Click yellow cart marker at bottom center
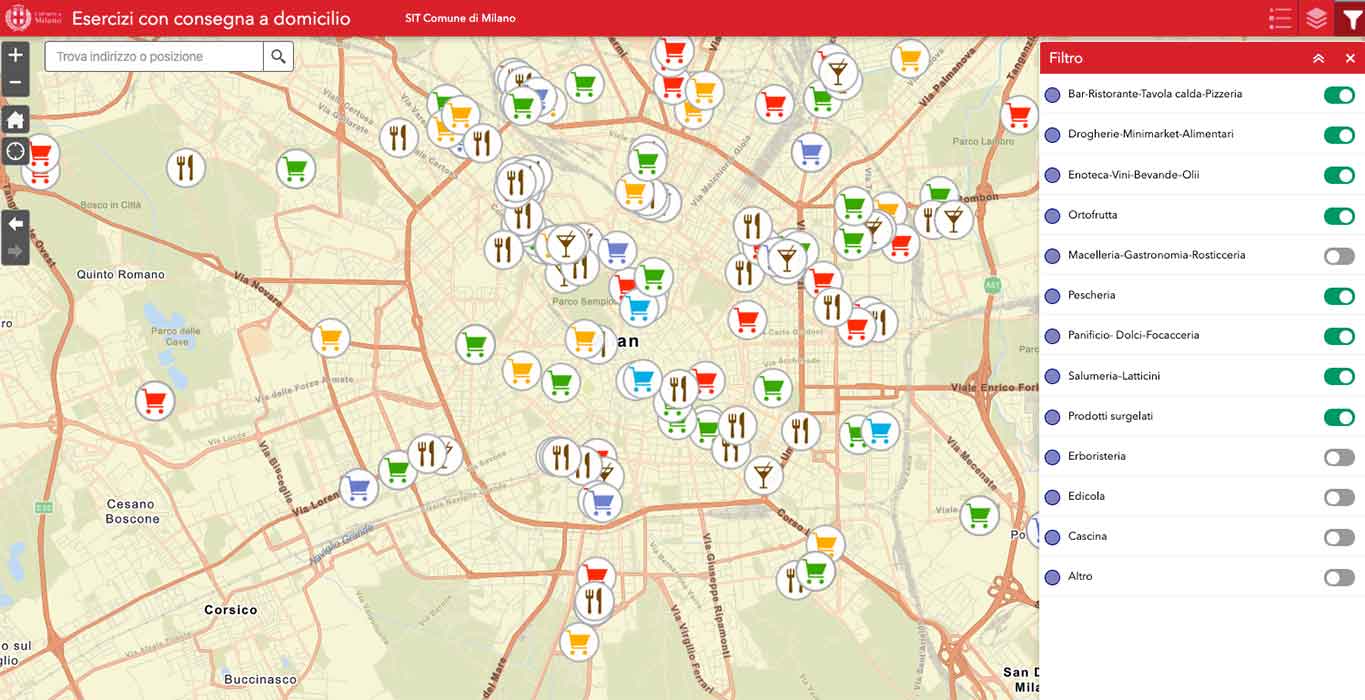Image resolution: width=1365 pixels, height=700 pixels. [x=578, y=641]
